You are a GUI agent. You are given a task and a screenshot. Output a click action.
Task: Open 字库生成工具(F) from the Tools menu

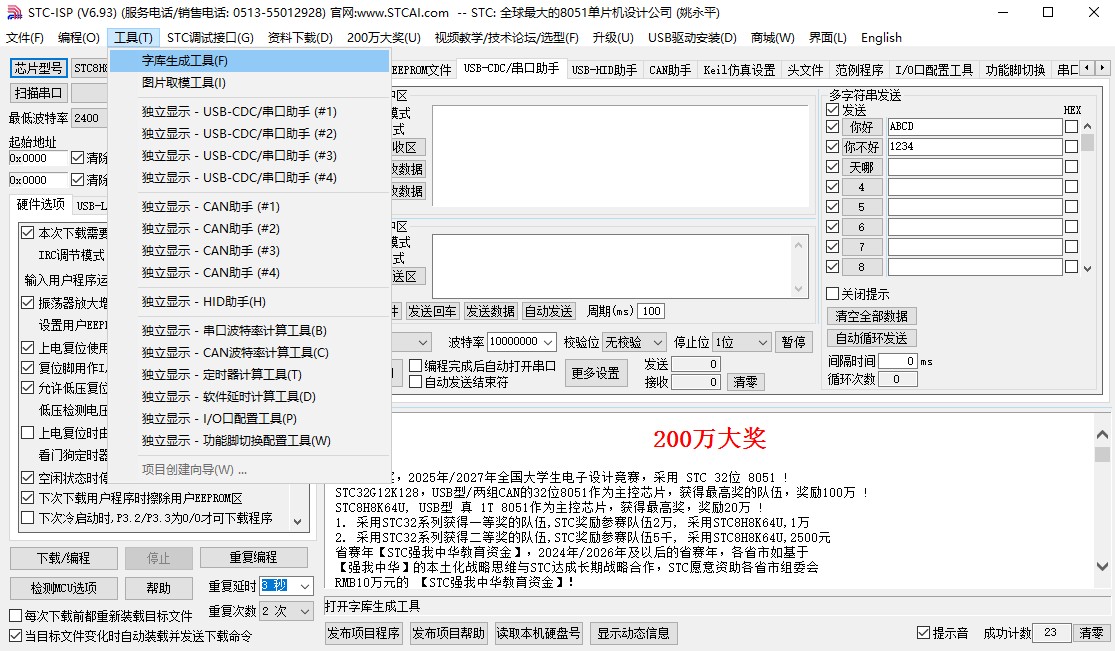pos(250,61)
